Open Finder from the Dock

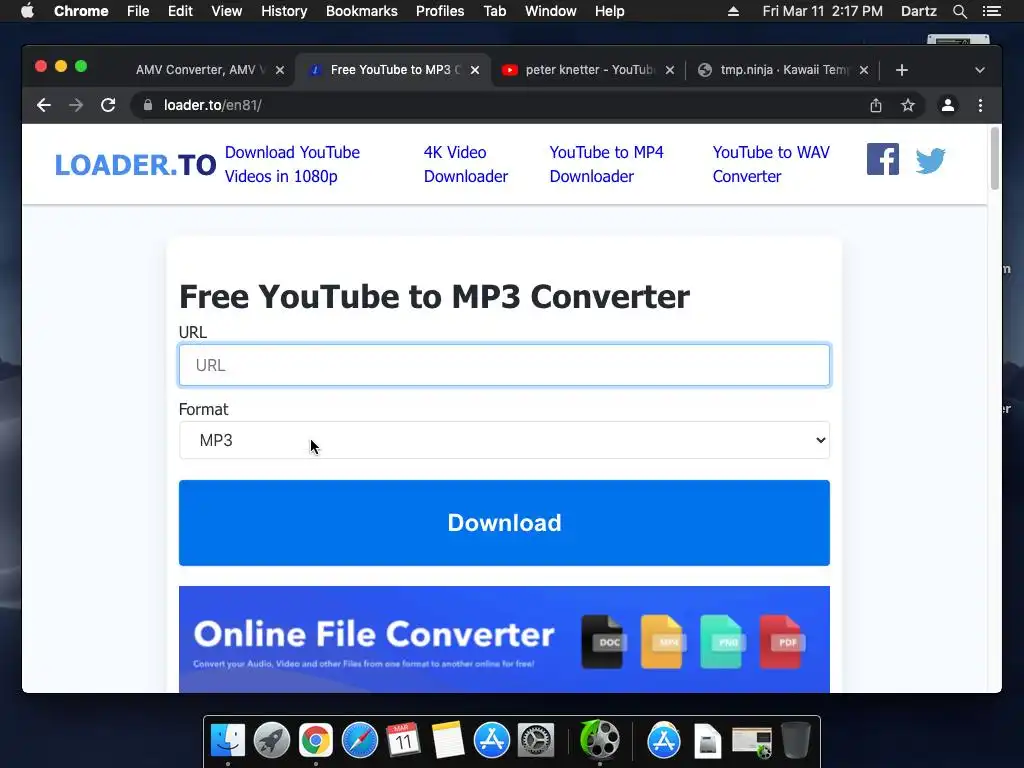[x=228, y=740]
